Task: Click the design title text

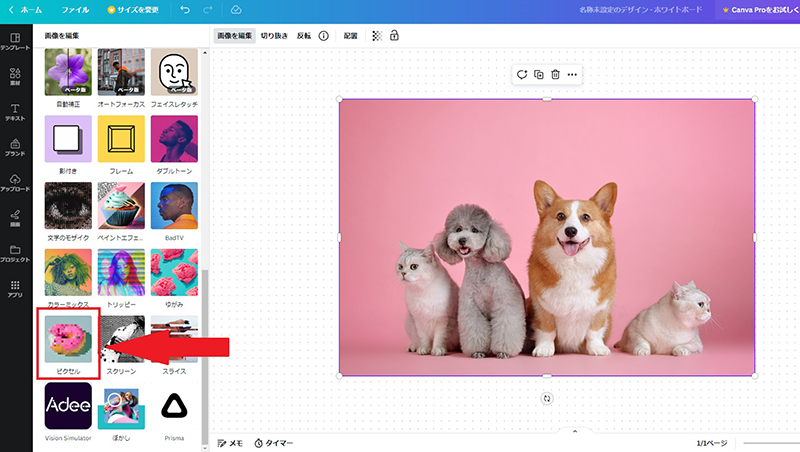Action: (640, 10)
